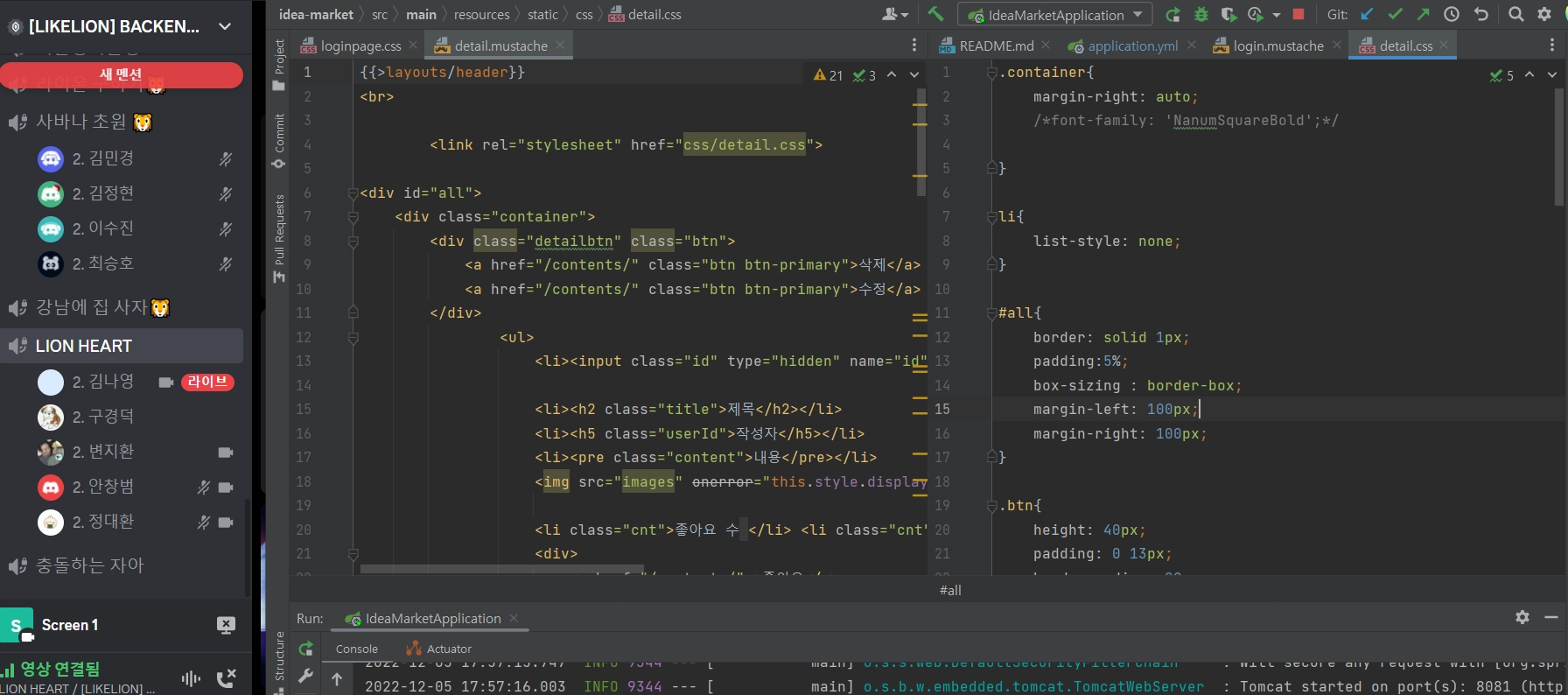
Task: Stop the running application with red square
Action: pos(1298,14)
